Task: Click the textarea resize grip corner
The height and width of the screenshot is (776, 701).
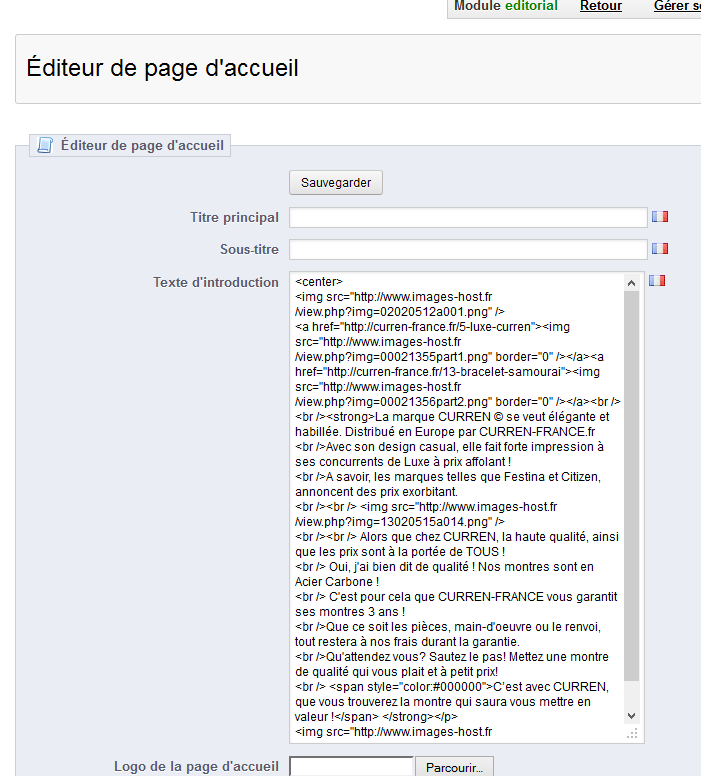Action: pyautogui.click(x=632, y=733)
